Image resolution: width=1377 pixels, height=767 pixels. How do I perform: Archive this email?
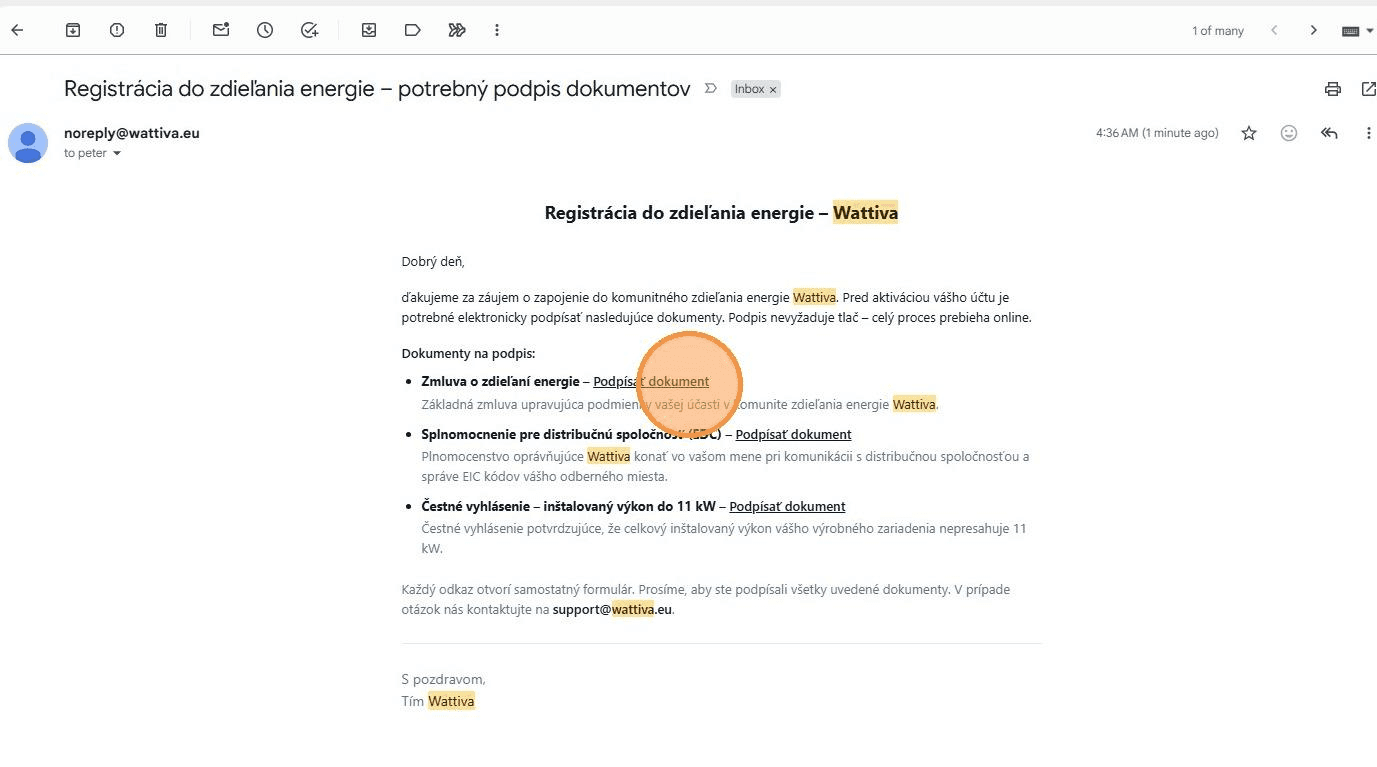(73, 30)
